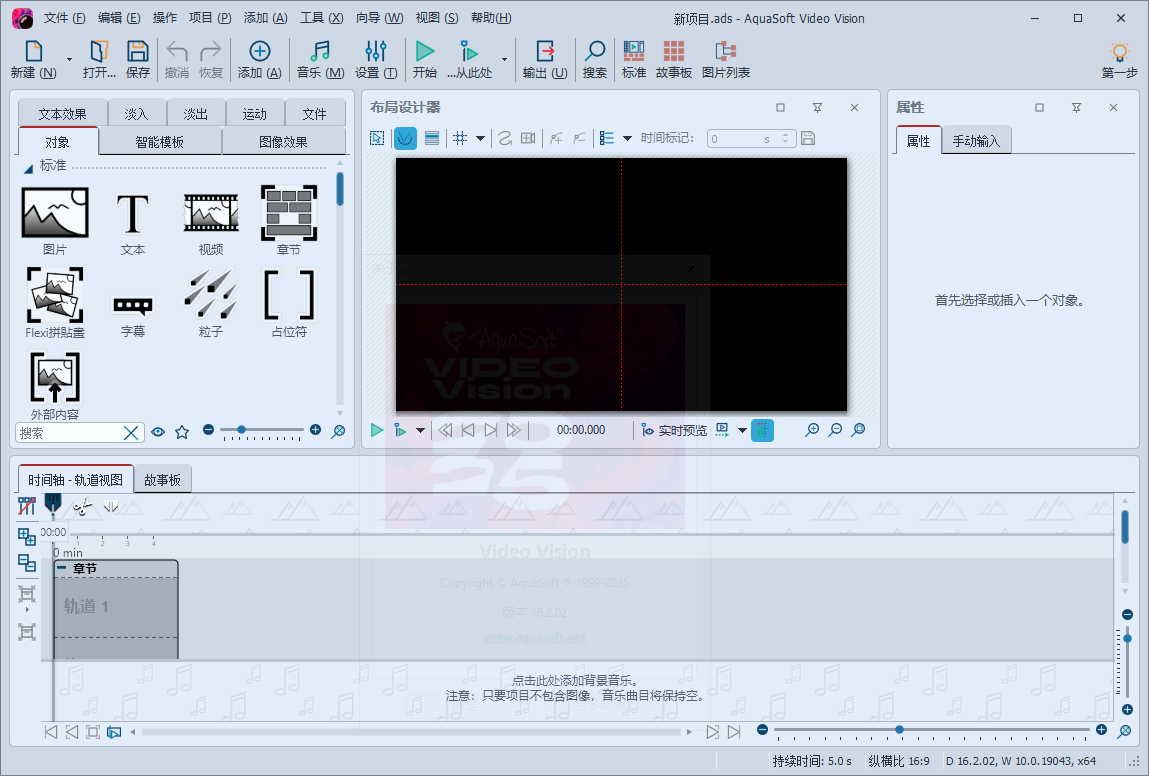The width and height of the screenshot is (1149, 776).
Task: Toggle snapping icon in layout designer toolbar
Action: point(404,138)
